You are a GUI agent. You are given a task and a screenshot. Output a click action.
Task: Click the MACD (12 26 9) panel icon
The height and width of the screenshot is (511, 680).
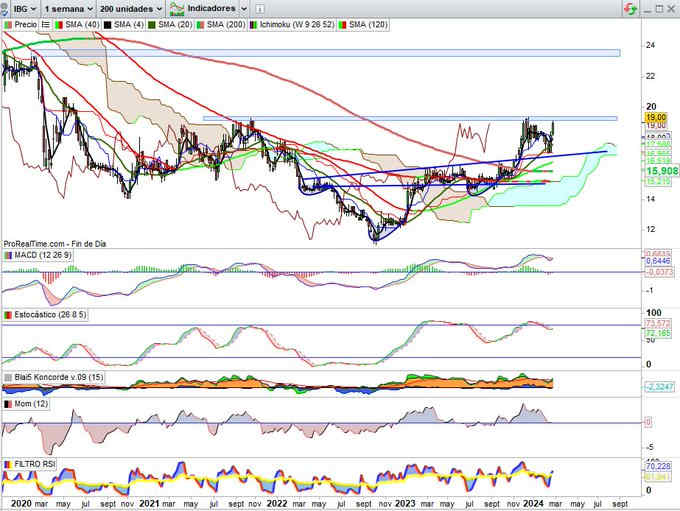(x=7, y=255)
